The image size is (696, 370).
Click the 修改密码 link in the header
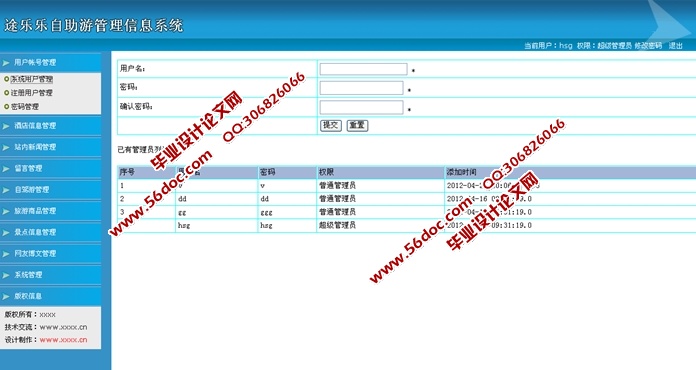coord(648,45)
